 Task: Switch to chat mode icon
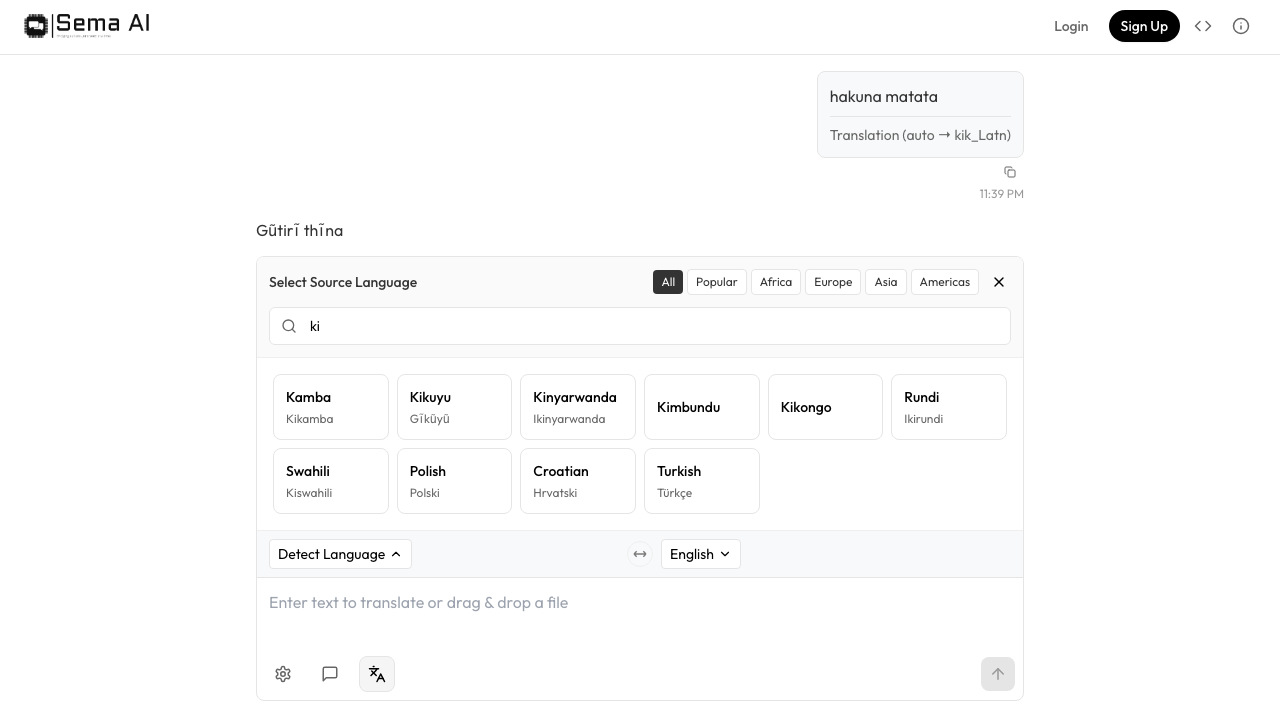click(x=330, y=674)
